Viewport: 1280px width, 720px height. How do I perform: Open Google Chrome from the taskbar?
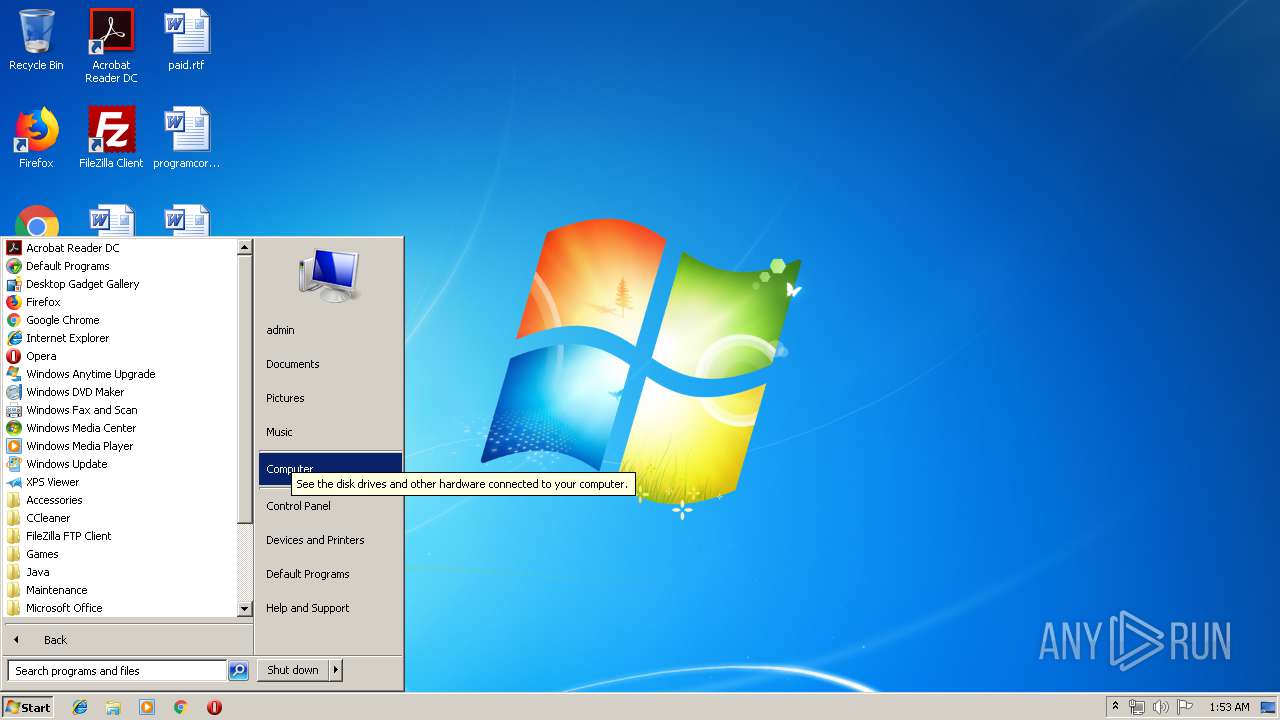(x=180, y=707)
